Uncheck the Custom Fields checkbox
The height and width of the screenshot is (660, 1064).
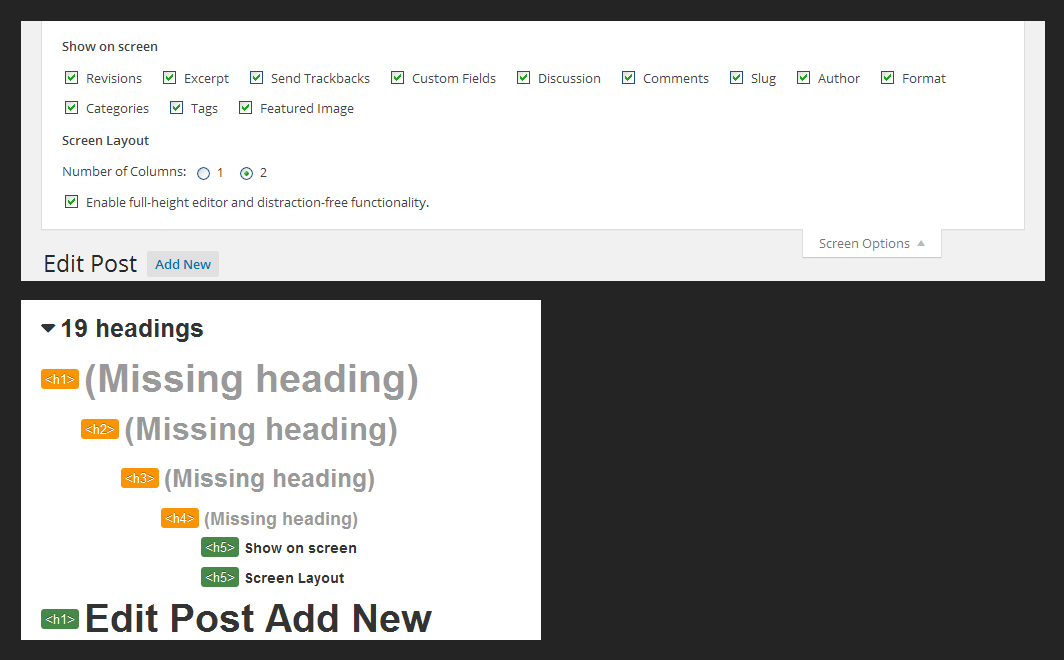point(398,78)
